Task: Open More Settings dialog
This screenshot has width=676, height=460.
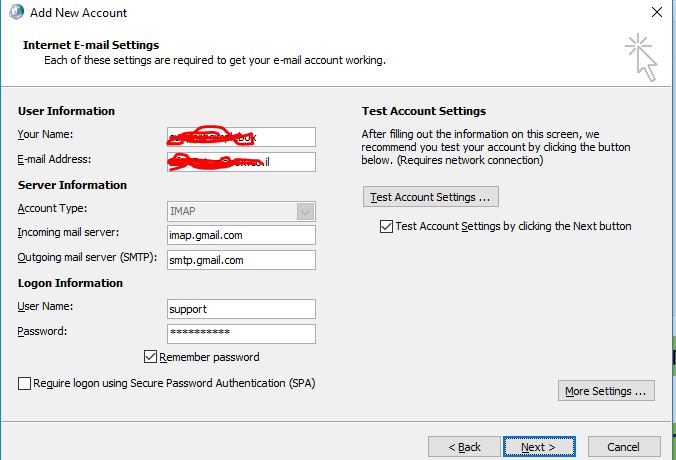Action: 606,391
